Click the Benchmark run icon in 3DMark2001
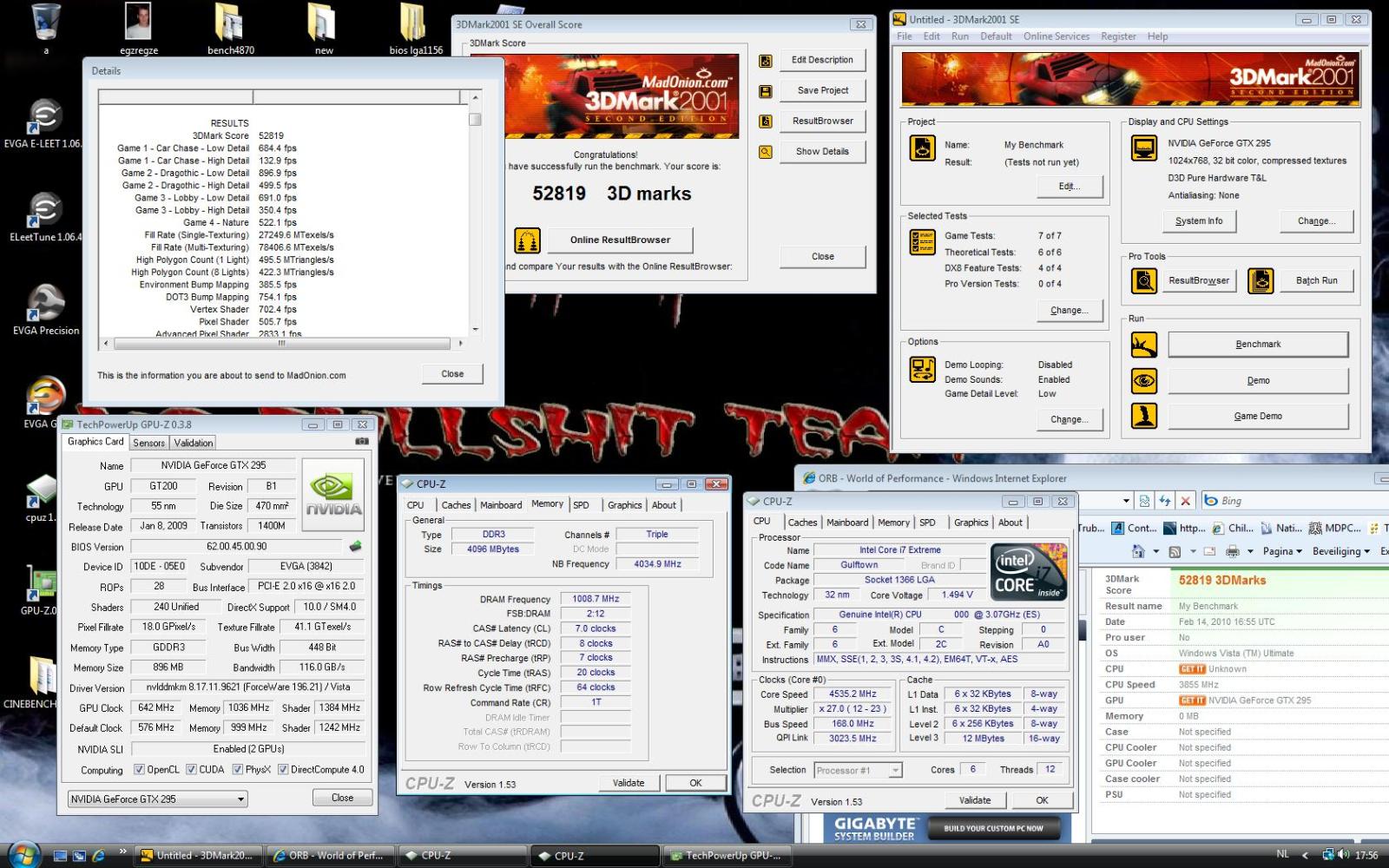The width and height of the screenshot is (1389, 868). coord(1144,345)
